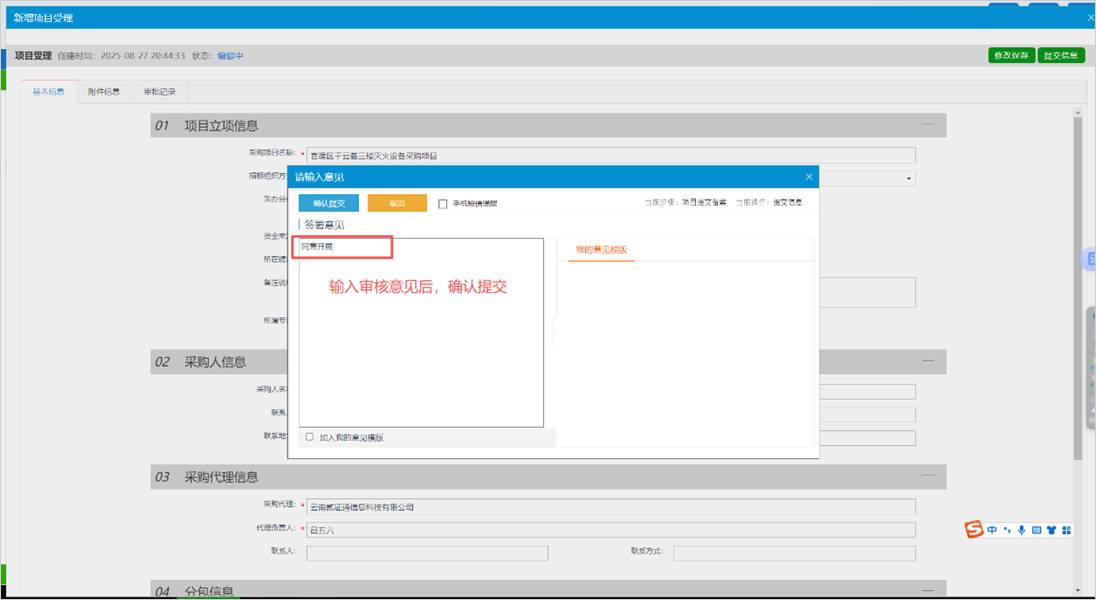Click the Sogou microphone voice input icon
1096x600 pixels.
(x=1021, y=530)
